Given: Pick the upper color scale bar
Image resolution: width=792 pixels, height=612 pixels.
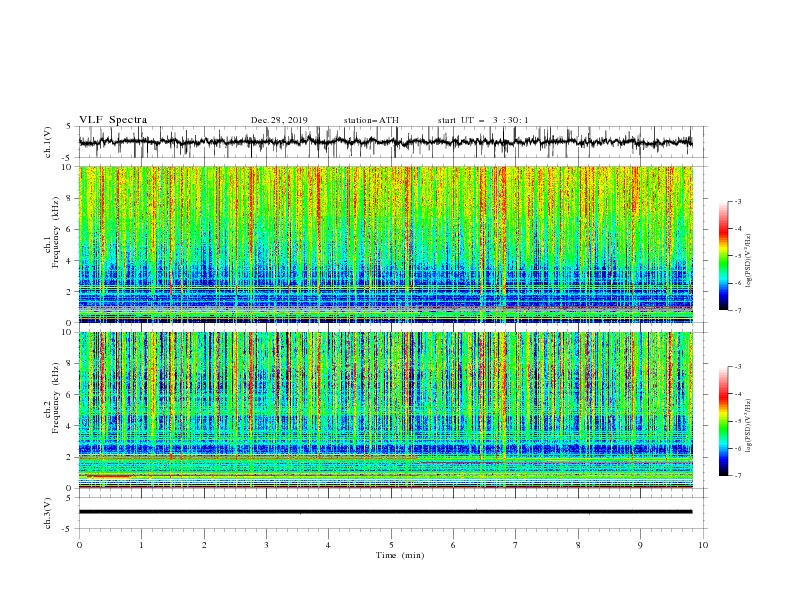Looking at the screenshot, I should [723, 256].
